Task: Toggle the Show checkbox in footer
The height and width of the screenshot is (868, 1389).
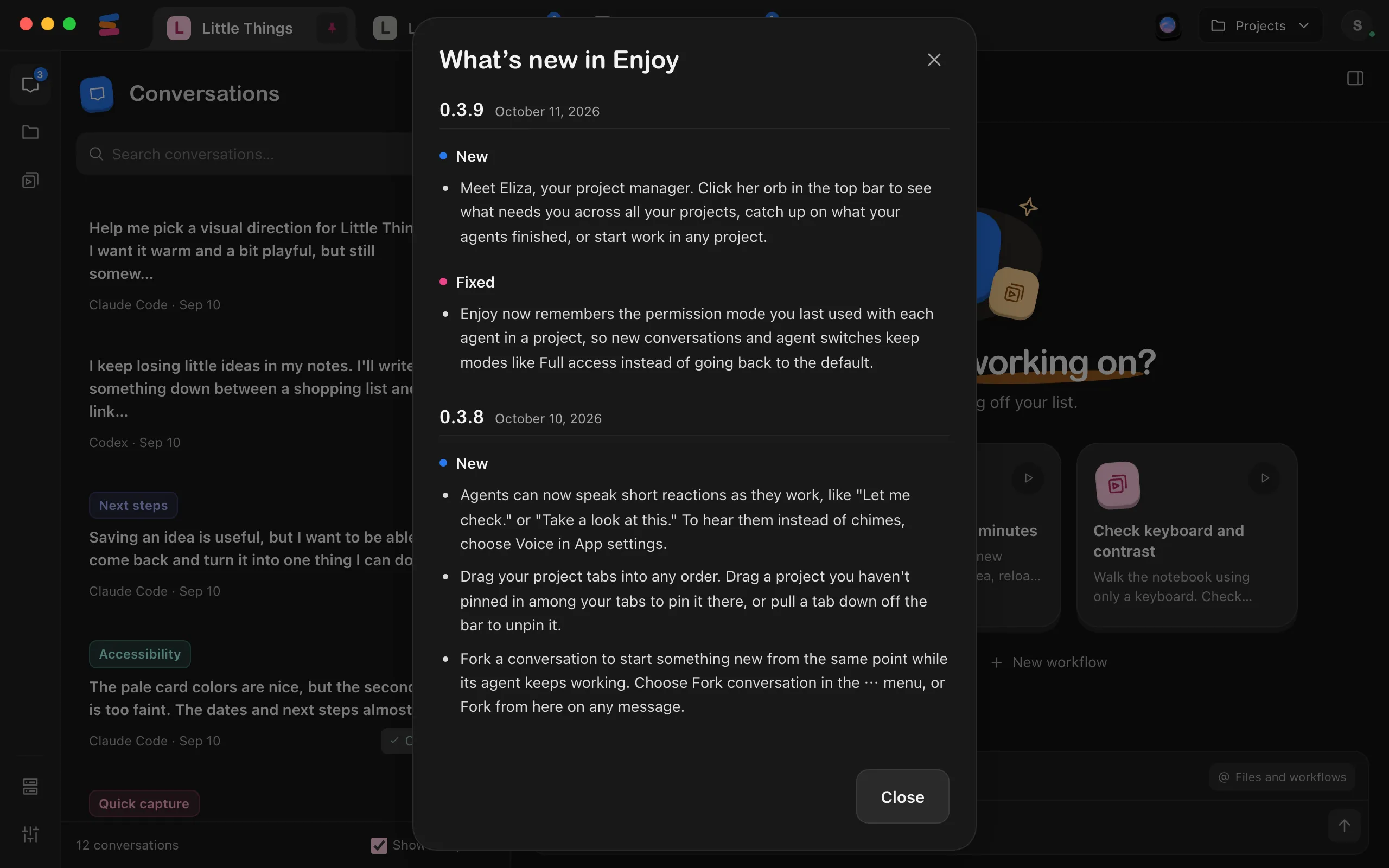Action: pos(379,845)
